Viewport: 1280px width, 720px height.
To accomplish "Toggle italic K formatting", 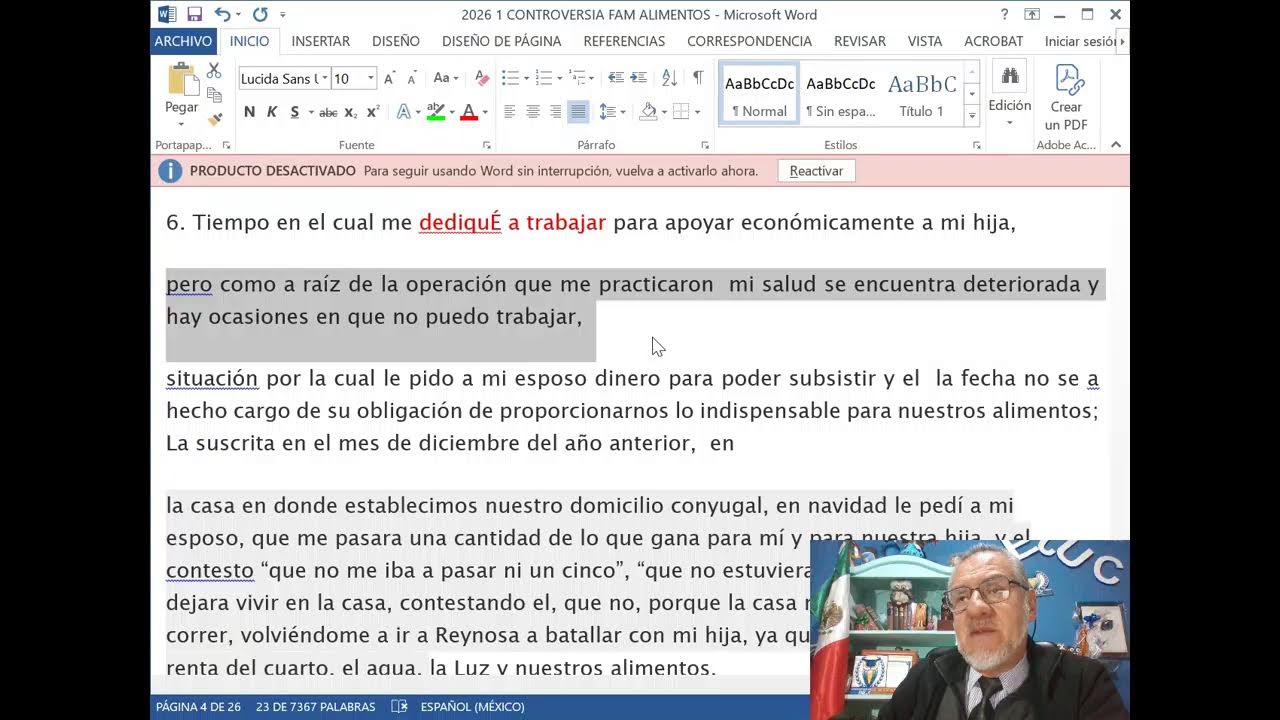I will tap(271, 112).
